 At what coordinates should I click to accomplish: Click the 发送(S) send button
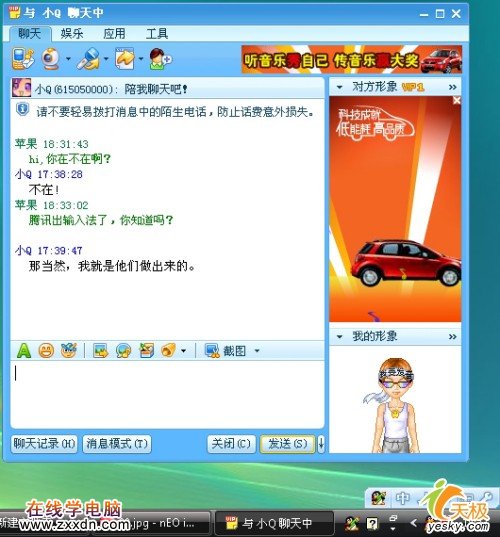[x=288, y=444]
